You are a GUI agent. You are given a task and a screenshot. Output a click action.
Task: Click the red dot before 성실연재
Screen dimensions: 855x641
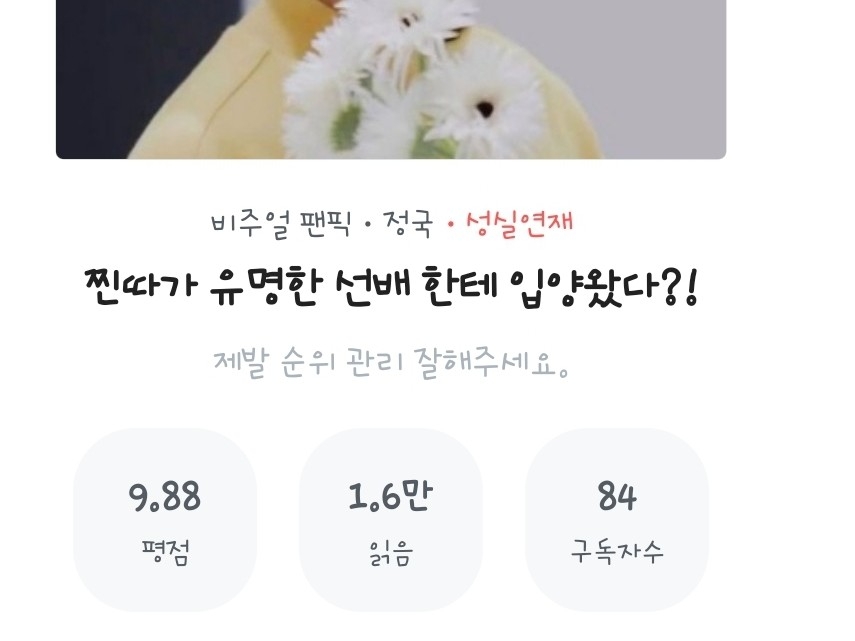coord(450,225)
